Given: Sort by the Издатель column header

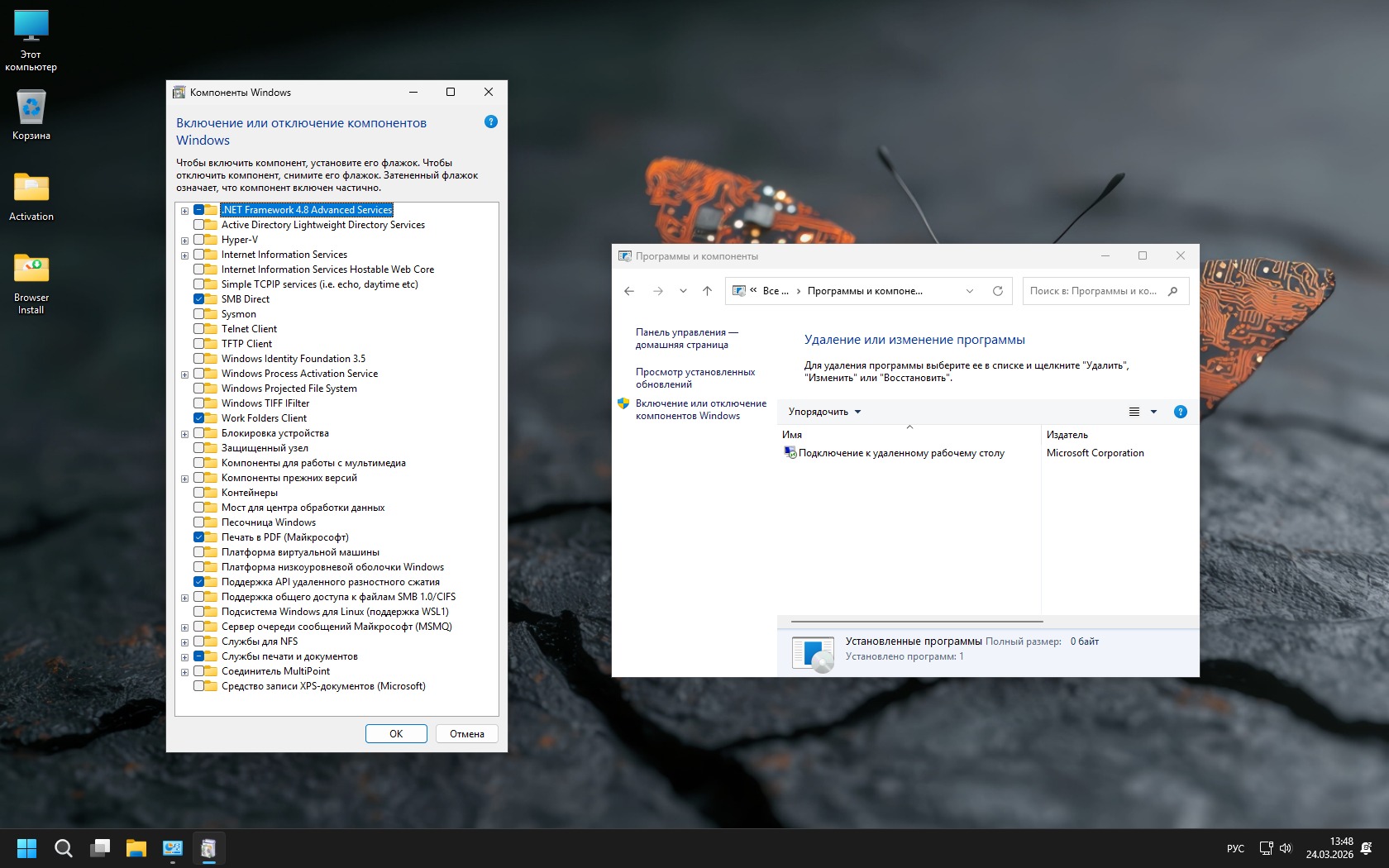Looking at the screenshot, I should [1067, 435].
